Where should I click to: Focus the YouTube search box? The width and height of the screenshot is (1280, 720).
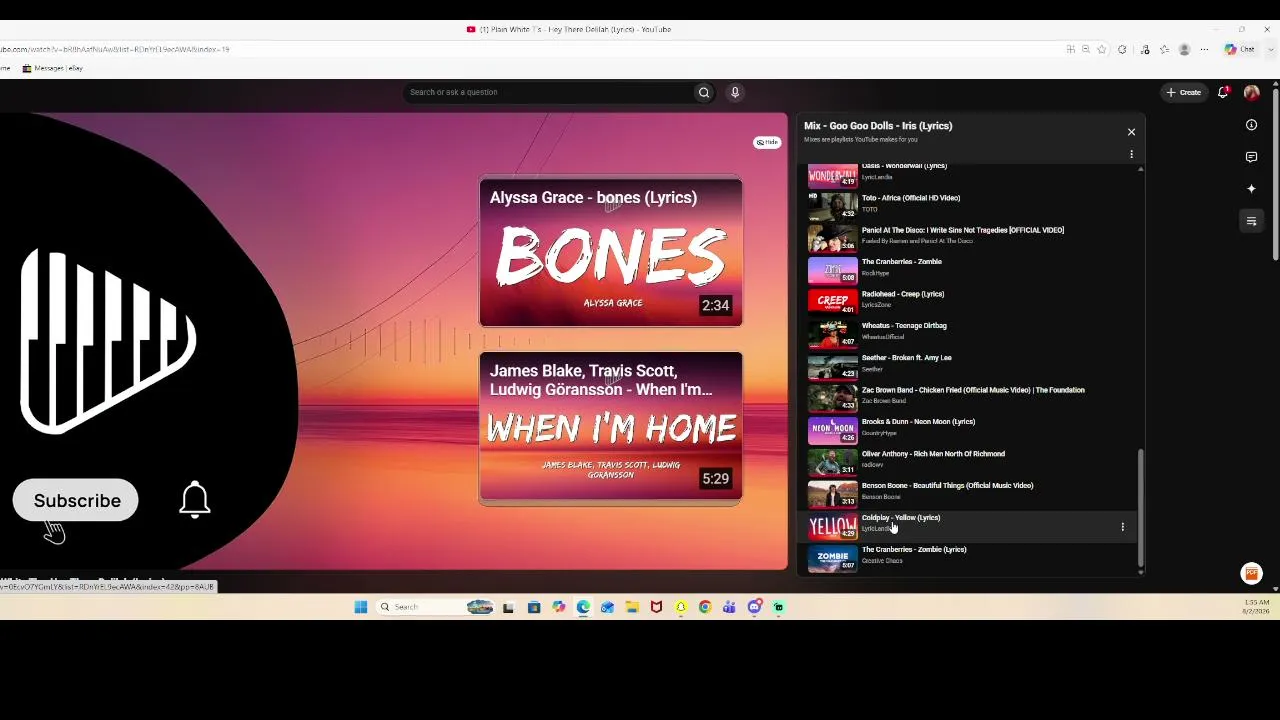pos(548,92)
